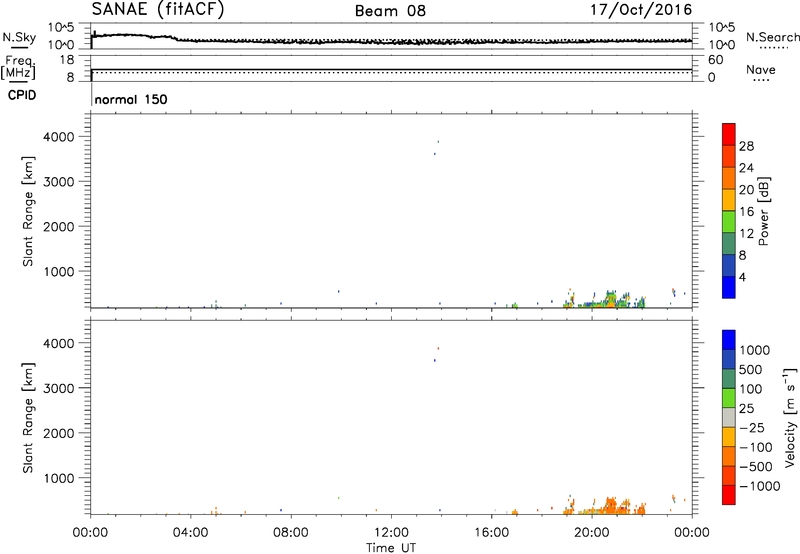Click the sky noise trace in the top panel
Screen dimensions: 800x554
point(391,40)
